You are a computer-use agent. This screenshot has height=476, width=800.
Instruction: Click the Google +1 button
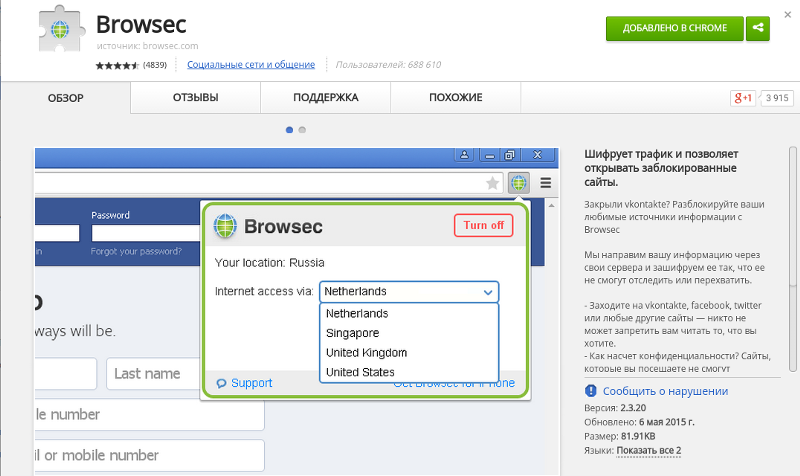[742, 98]
